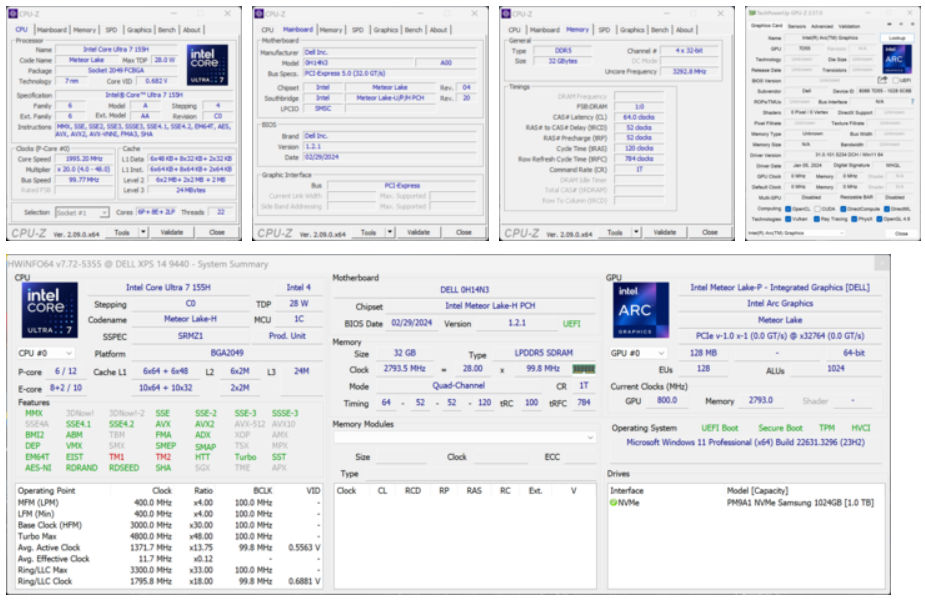Open Tools dropdown arrow in CPU-Z Memory window
Image resolution: width=925 pixels, height=600 pixels.
tap(637, 232)
